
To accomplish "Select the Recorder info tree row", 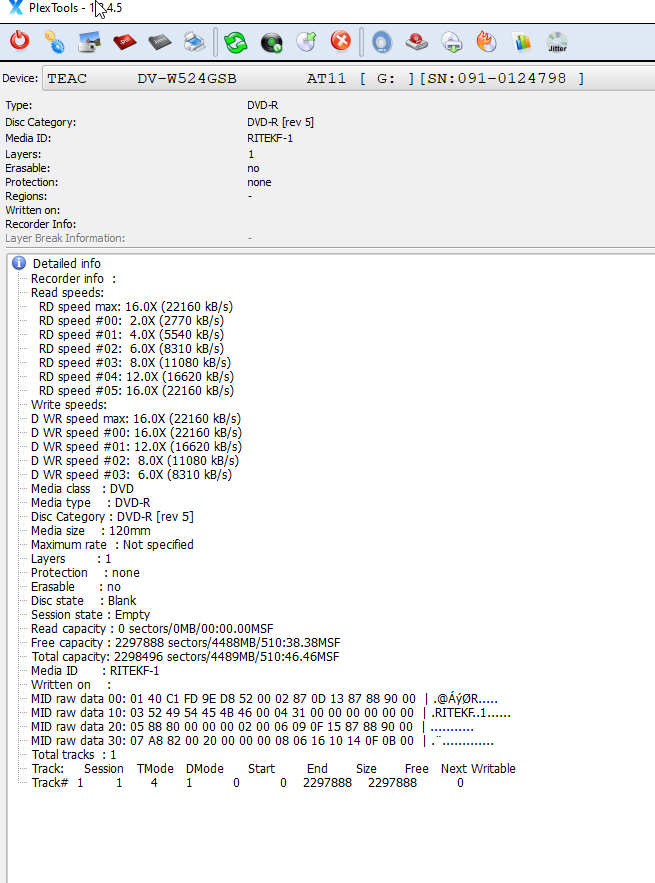I will 73,279.
